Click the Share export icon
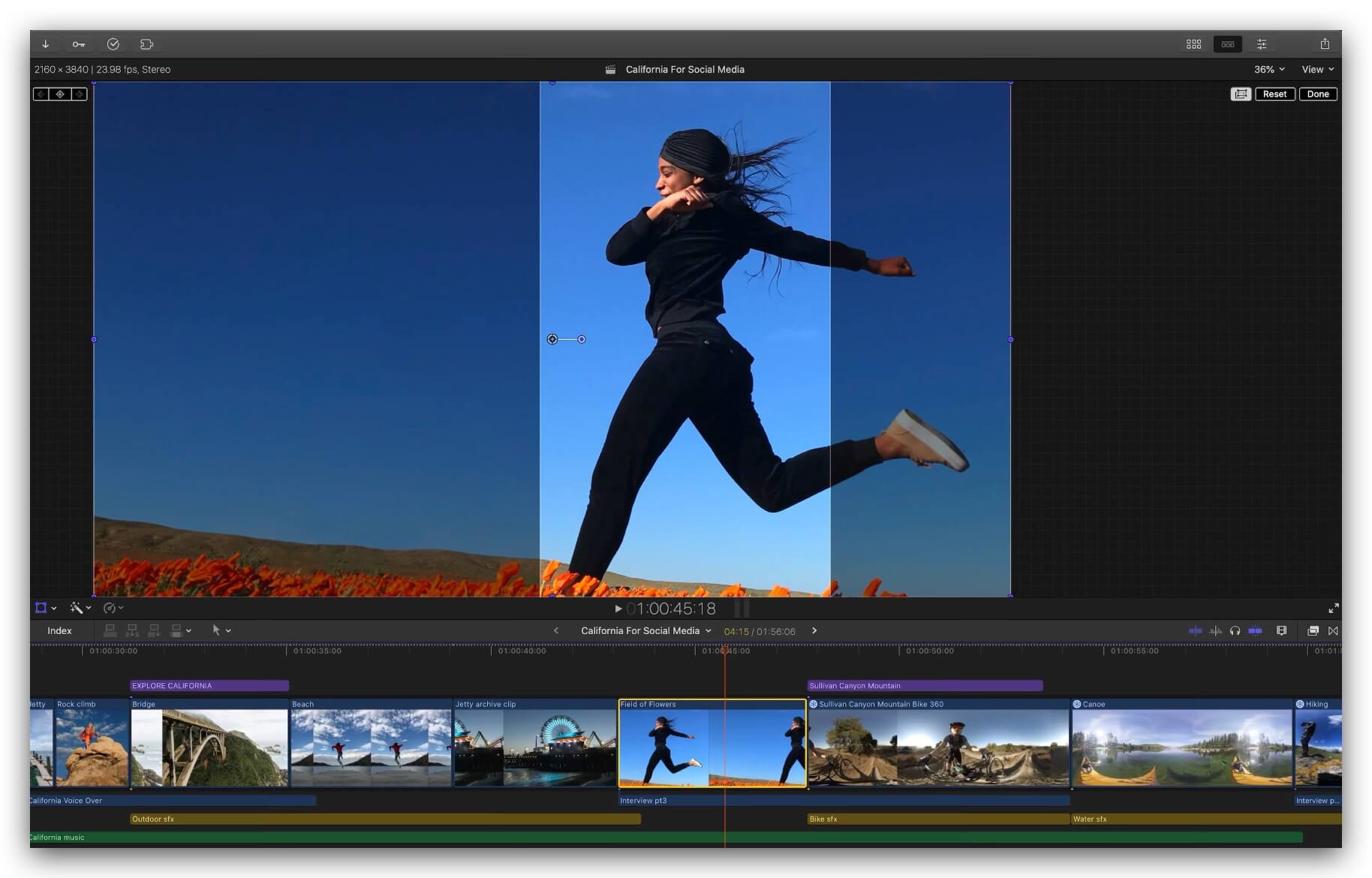 pyautogui.click(x=1325, y=44)
